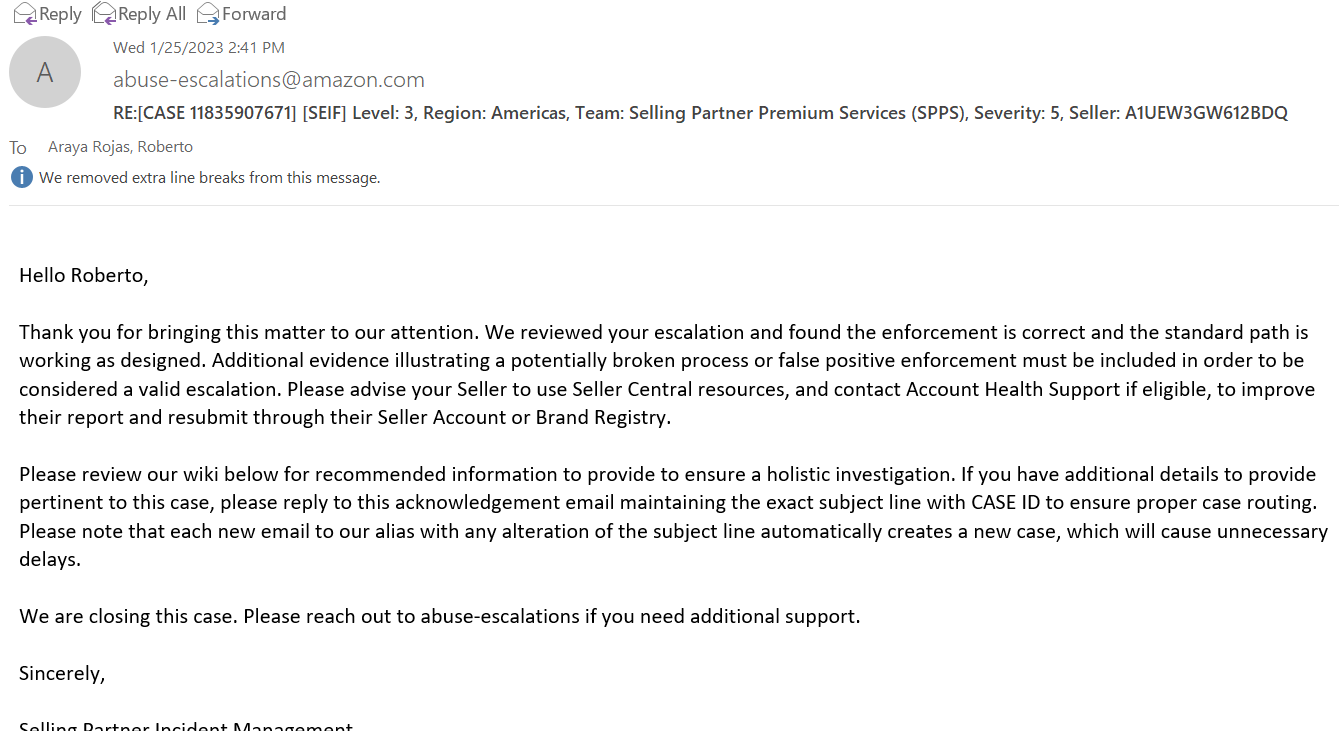Click paragraph starting Thank you for bringing
The image size is (1339, 743).
click(667, 374)
